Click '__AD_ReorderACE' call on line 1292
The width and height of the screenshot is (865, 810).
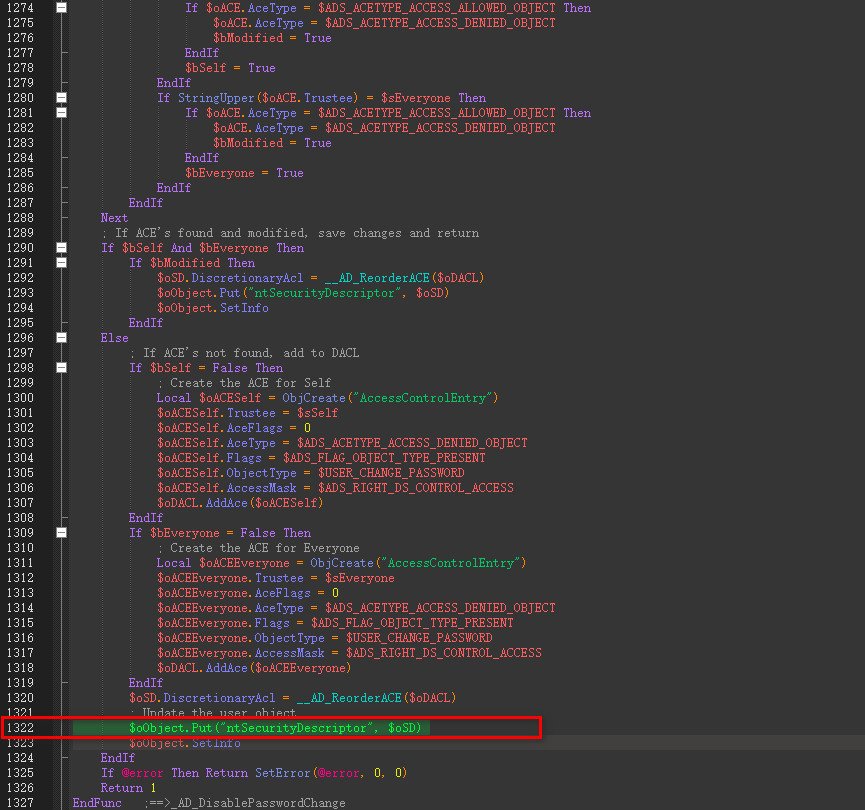(377, 278)
